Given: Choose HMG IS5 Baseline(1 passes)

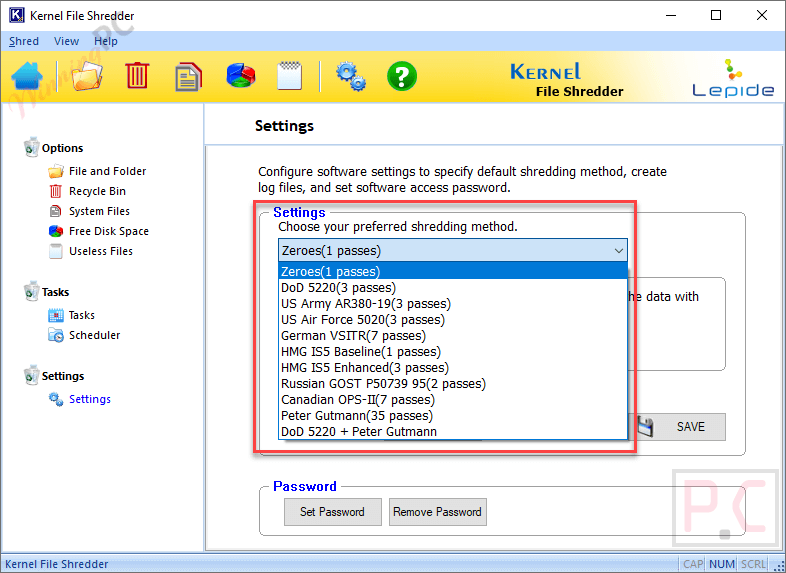Looking at the screenshot, I should click(453, 352).
